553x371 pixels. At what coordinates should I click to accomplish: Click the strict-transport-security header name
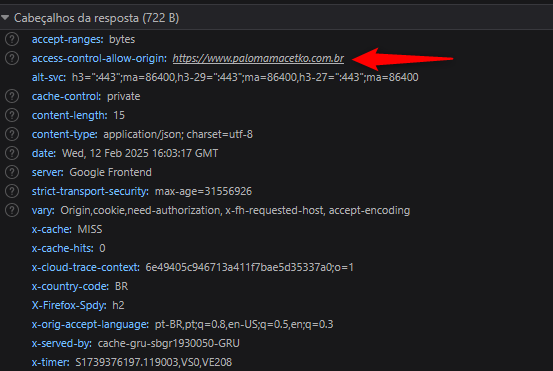[90, 192]
